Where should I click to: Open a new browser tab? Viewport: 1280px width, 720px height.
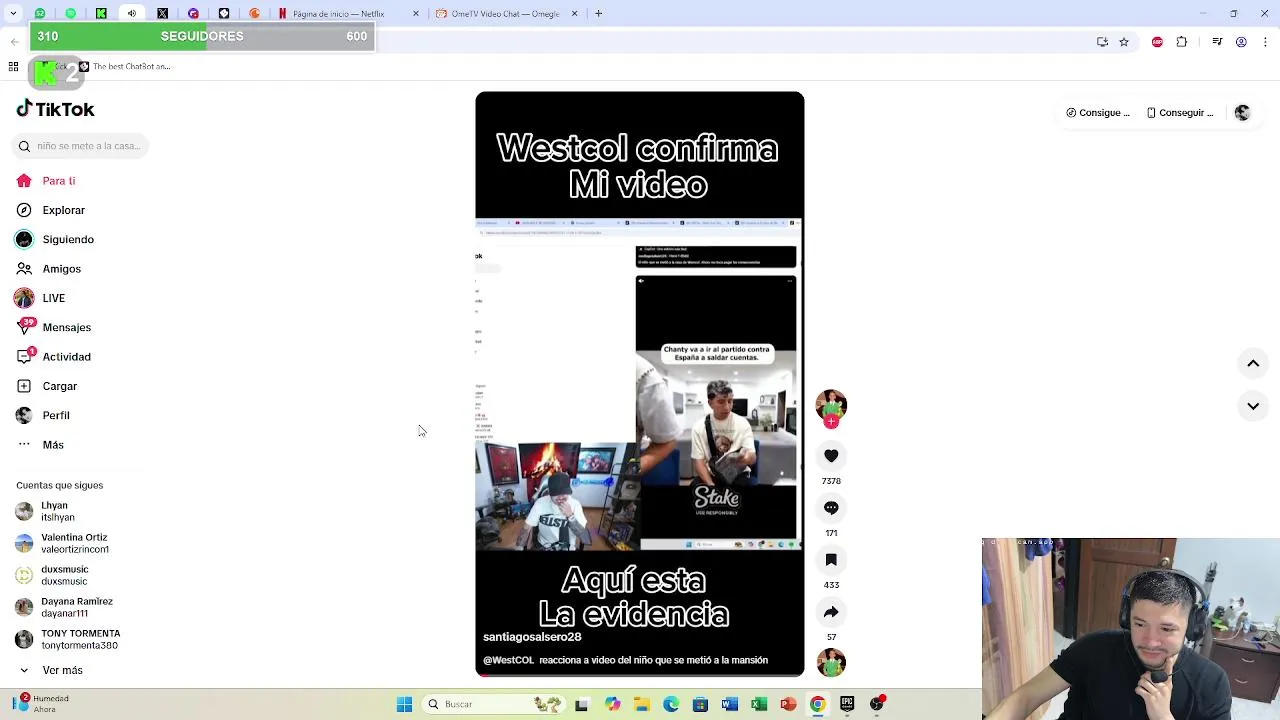pyautogui.click(x=598, y=14)
